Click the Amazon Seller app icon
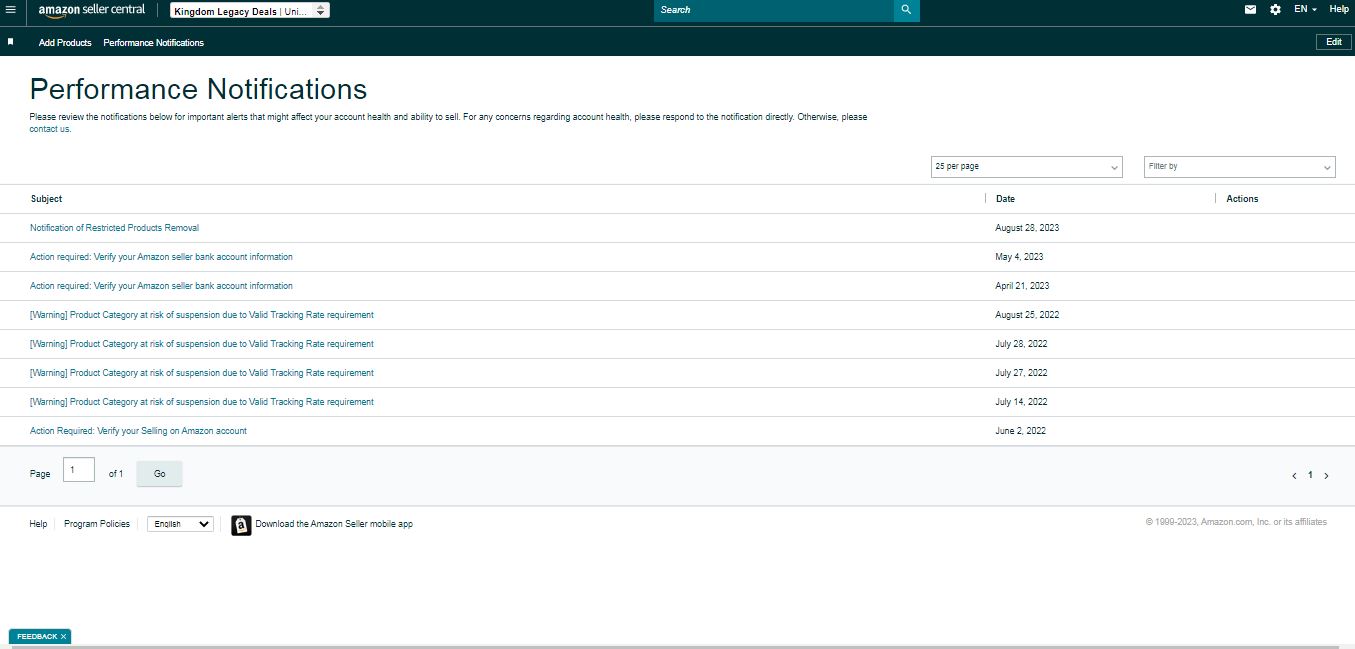This screenshot has height=649, width=1355. (x=241, y=525)
